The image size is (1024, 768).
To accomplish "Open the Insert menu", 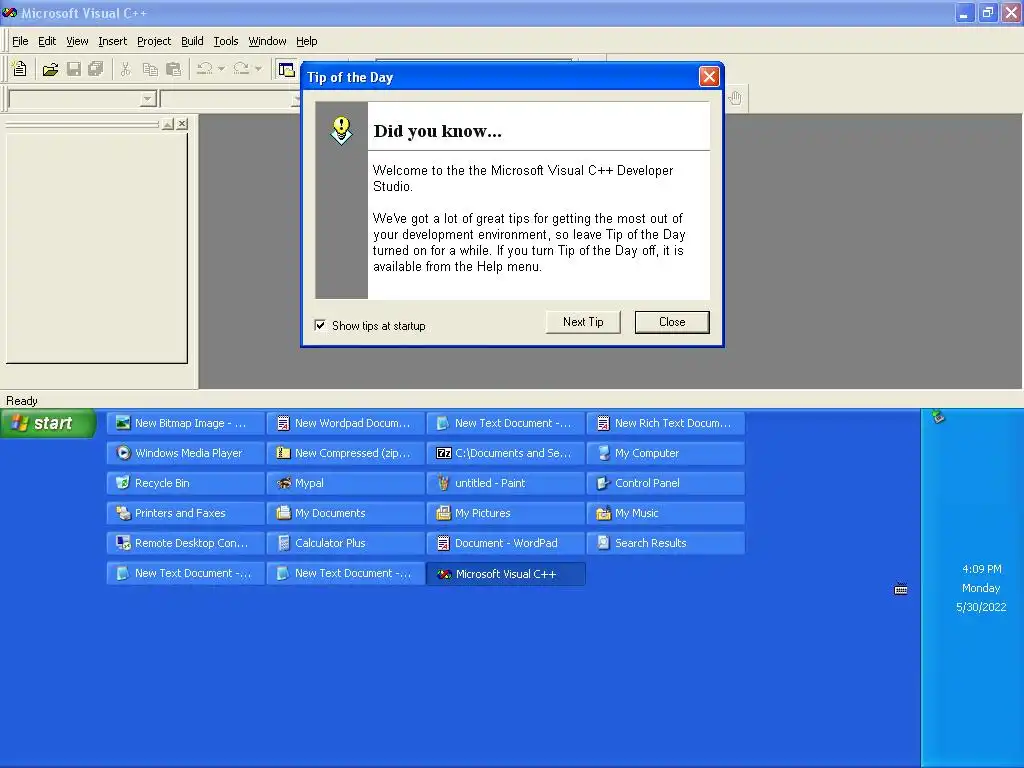I will tap(112, 41).
